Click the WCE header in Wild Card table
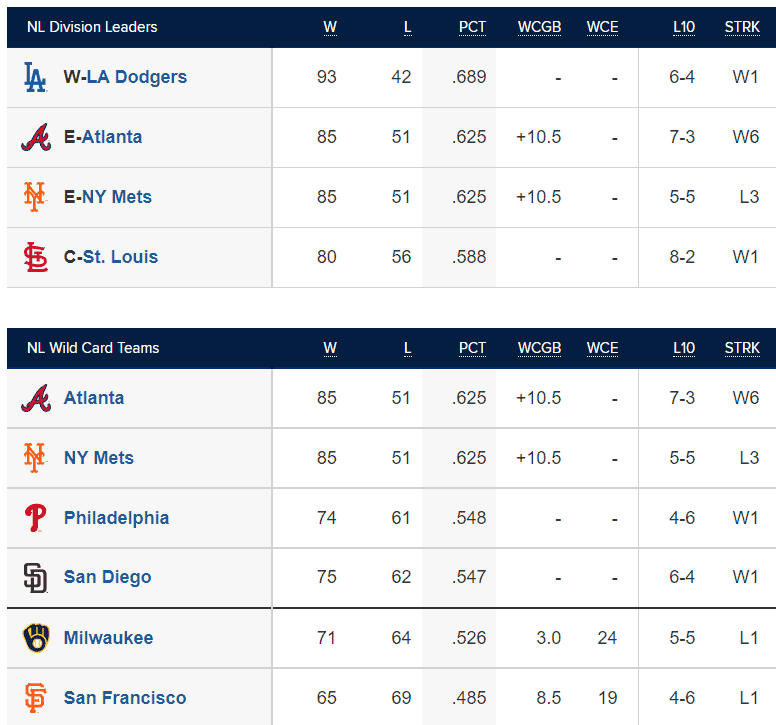 tap(602, 348)
